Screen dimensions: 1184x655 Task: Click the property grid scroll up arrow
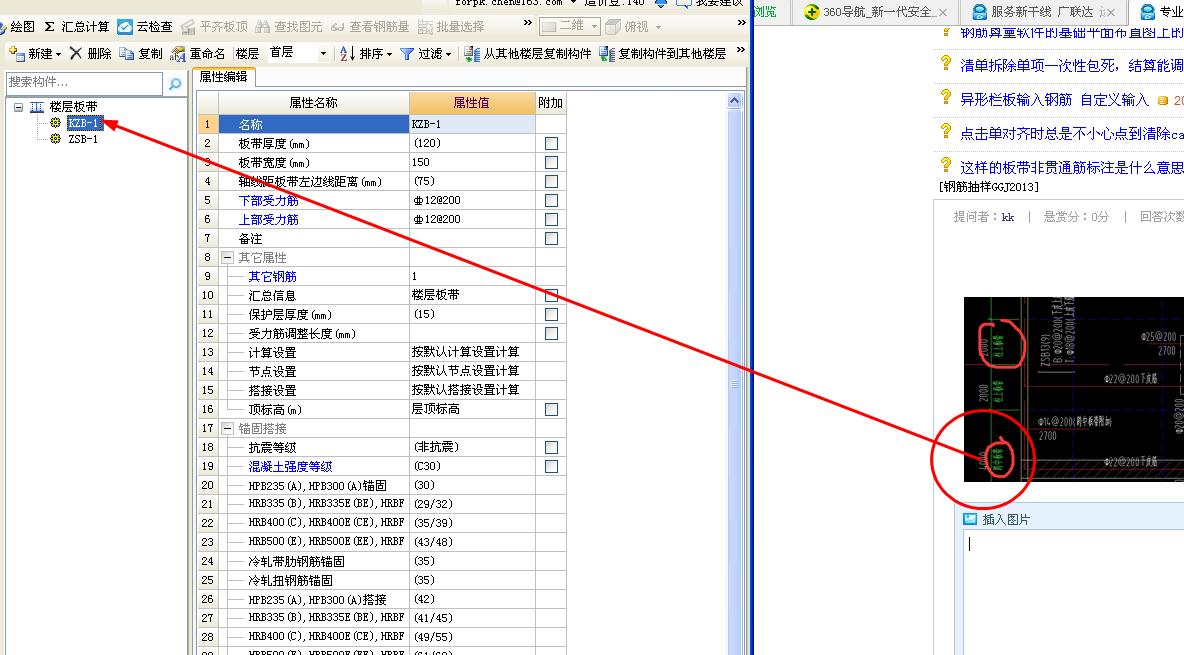[x=734, y=101]
